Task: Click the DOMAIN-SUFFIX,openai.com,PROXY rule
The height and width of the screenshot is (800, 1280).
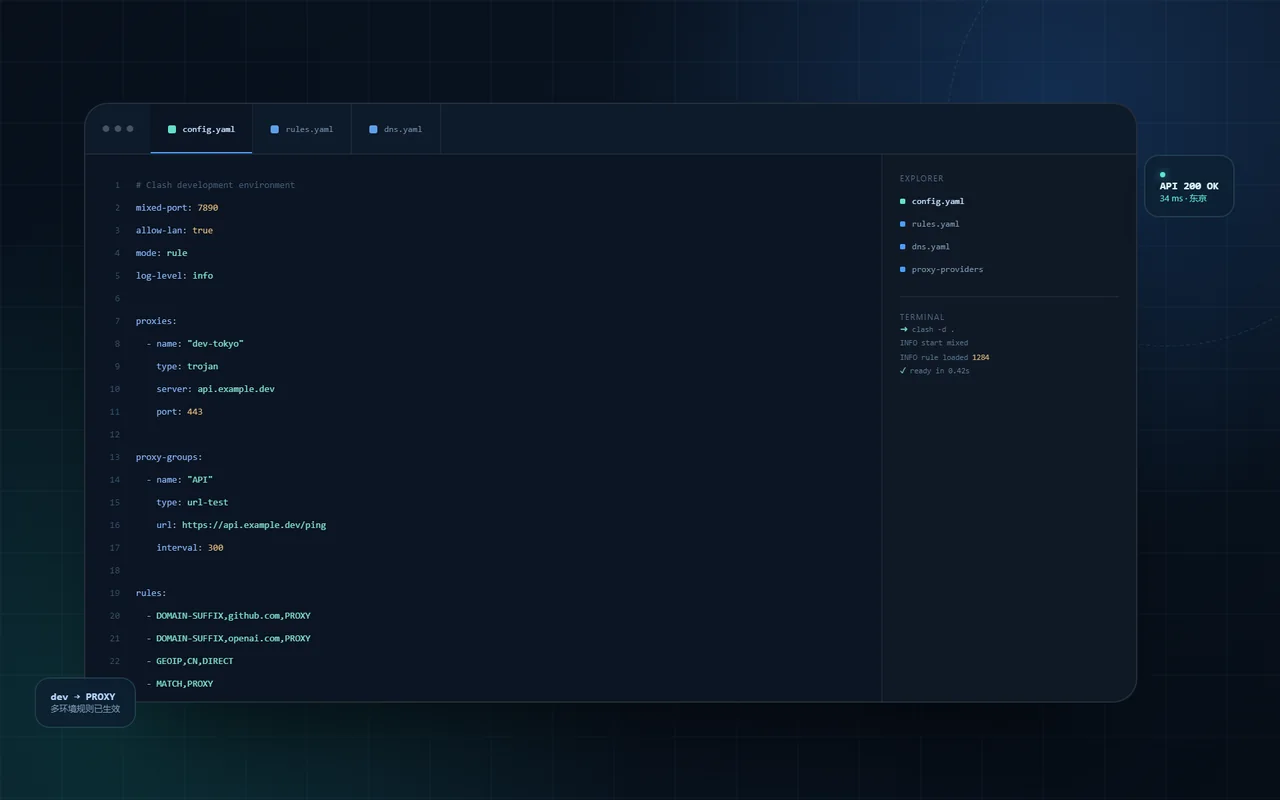Action: [228, 638]
